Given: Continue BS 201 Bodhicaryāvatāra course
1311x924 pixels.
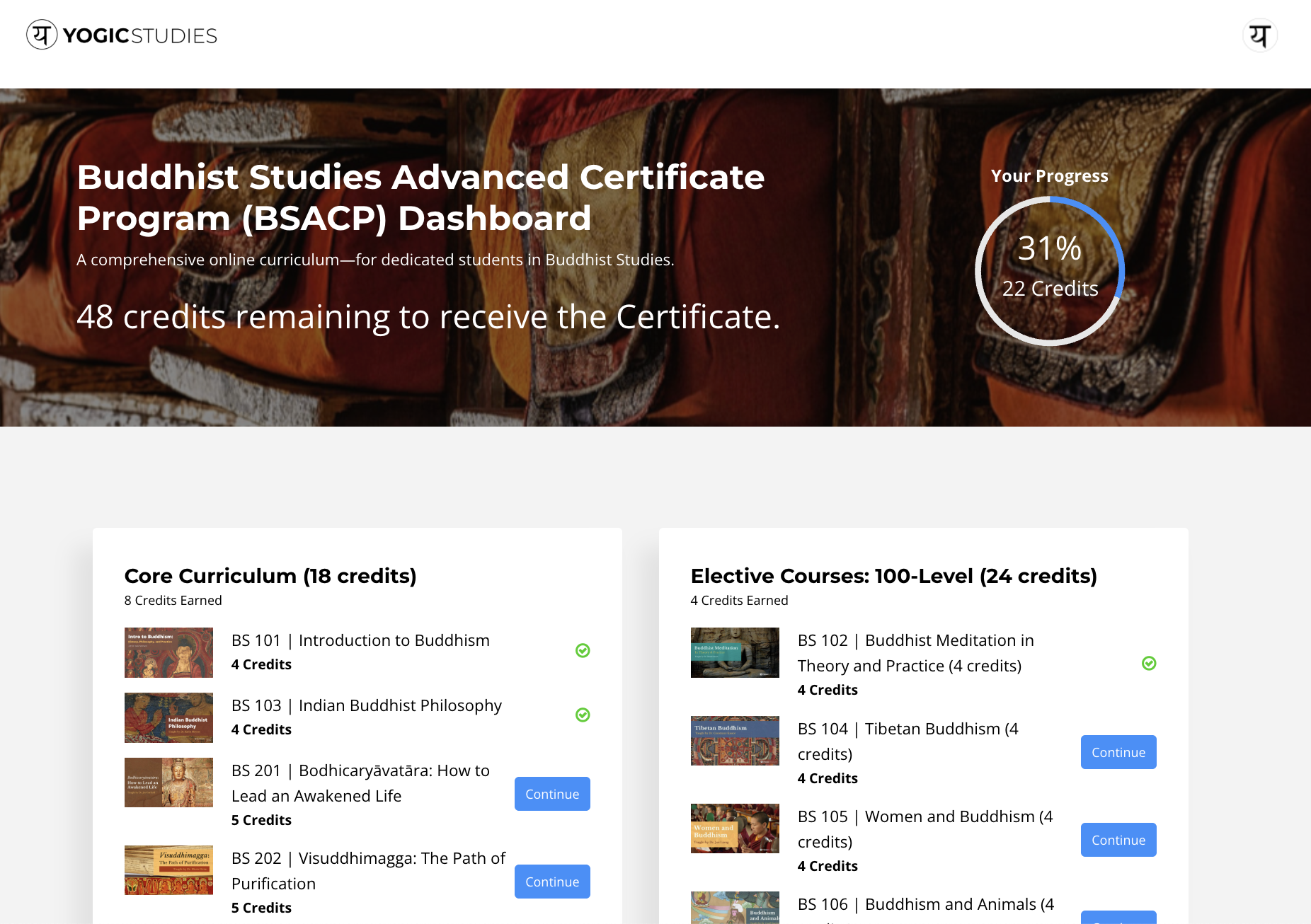Looking at the screenshot, I should tap(552, 794).
